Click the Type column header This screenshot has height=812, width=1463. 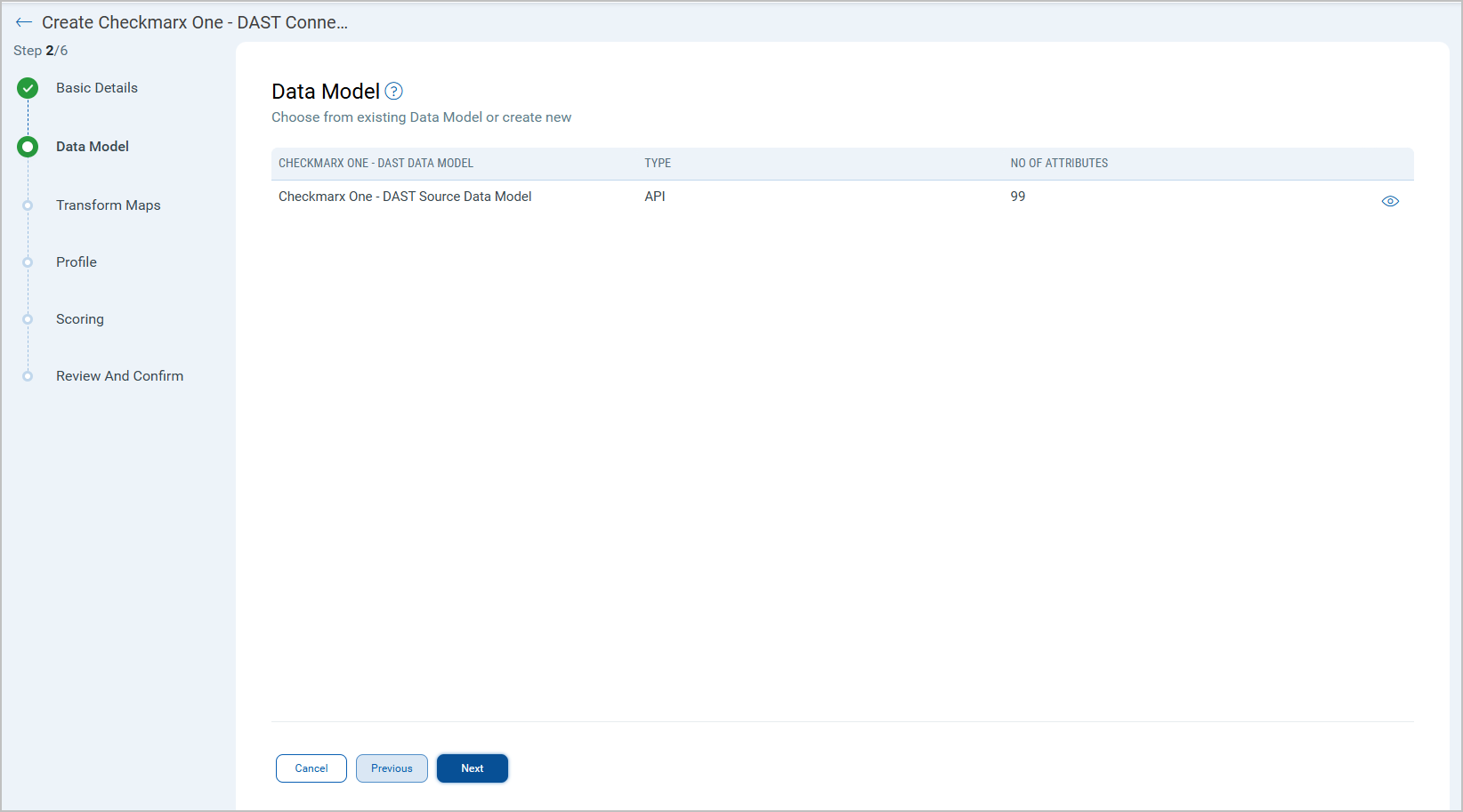coord(658,164)
